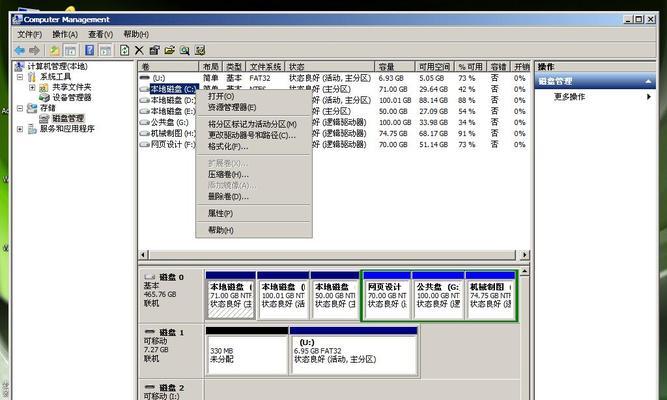The width and height of the screenshot is (667, 400).
Task: Select the 本地磁盘 (E:) volume row
Action: click(334, 111)
